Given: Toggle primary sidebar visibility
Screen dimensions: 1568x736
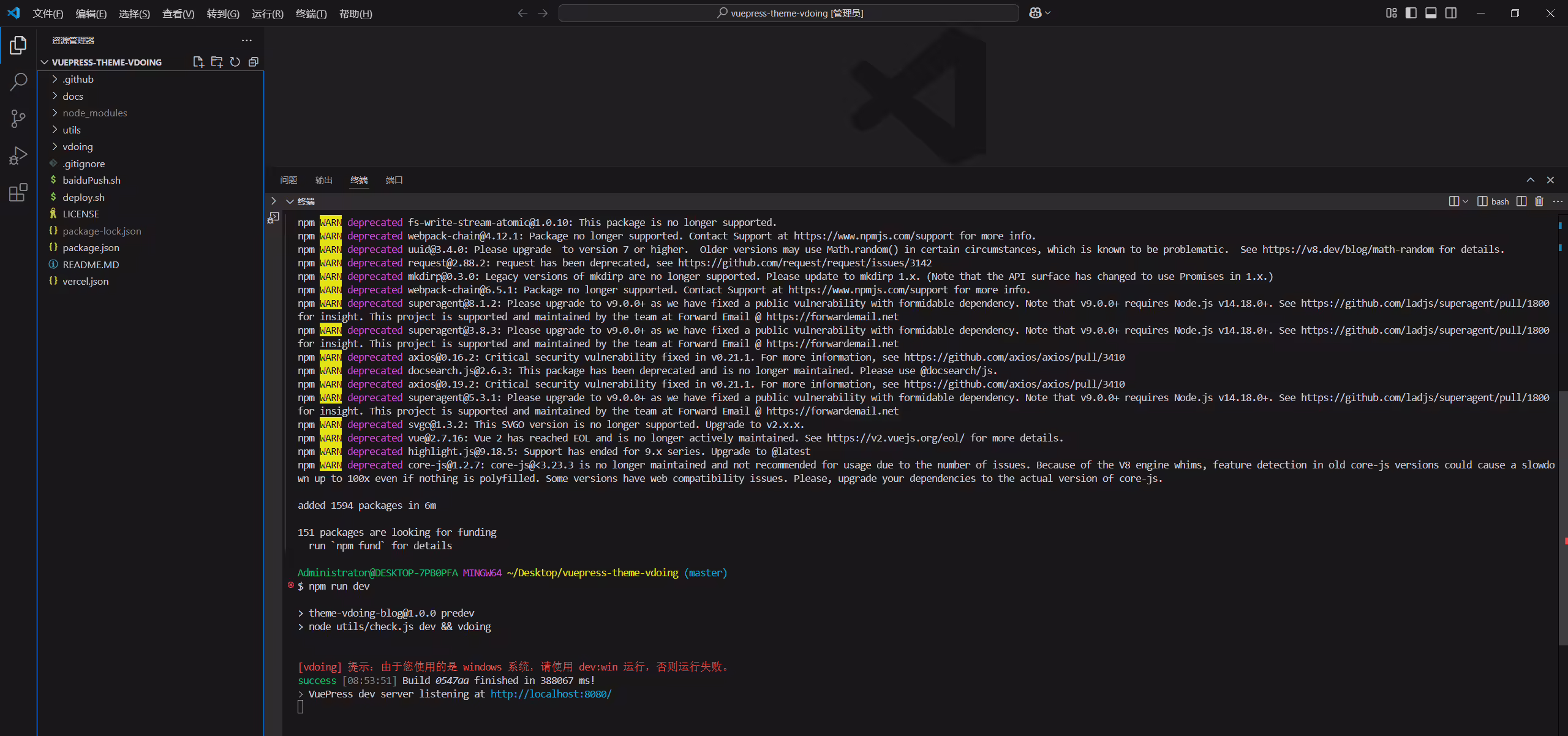Looking at the screenshot, I should click(1411, 13).
